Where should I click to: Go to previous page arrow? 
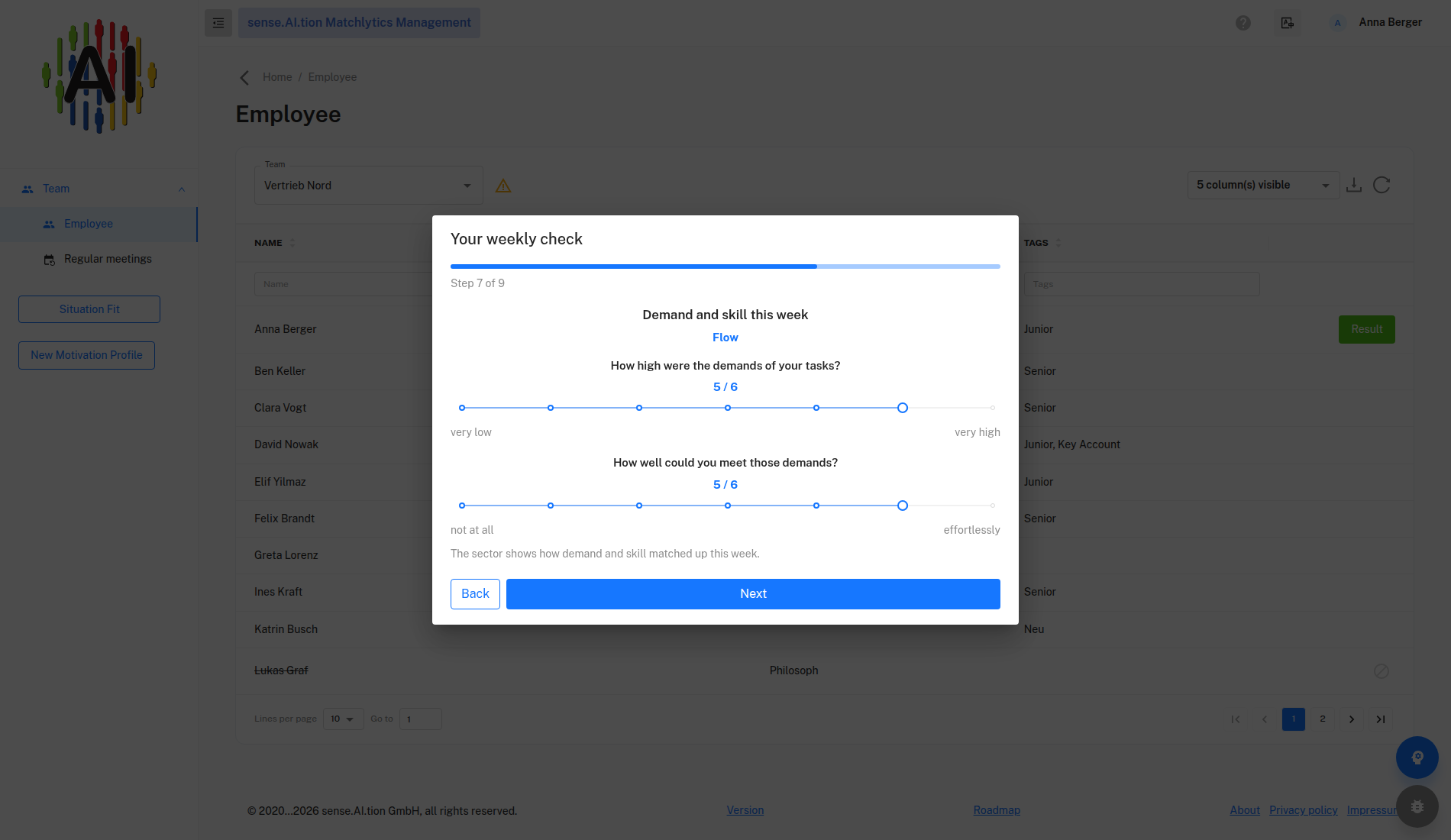click(1265, 719)
